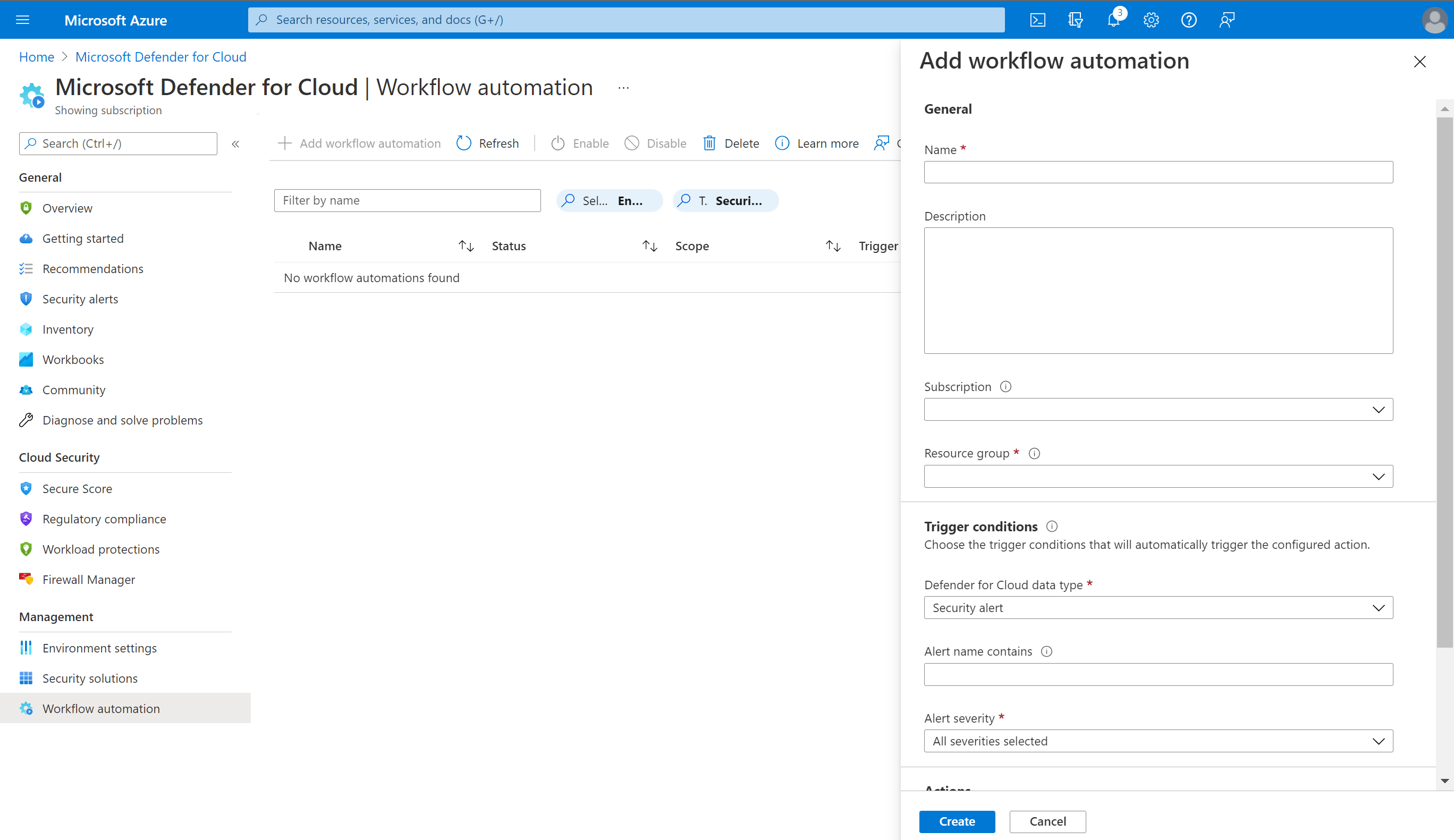Focus the sidebar Search (Ctrl+/) box

coord(119,143)
